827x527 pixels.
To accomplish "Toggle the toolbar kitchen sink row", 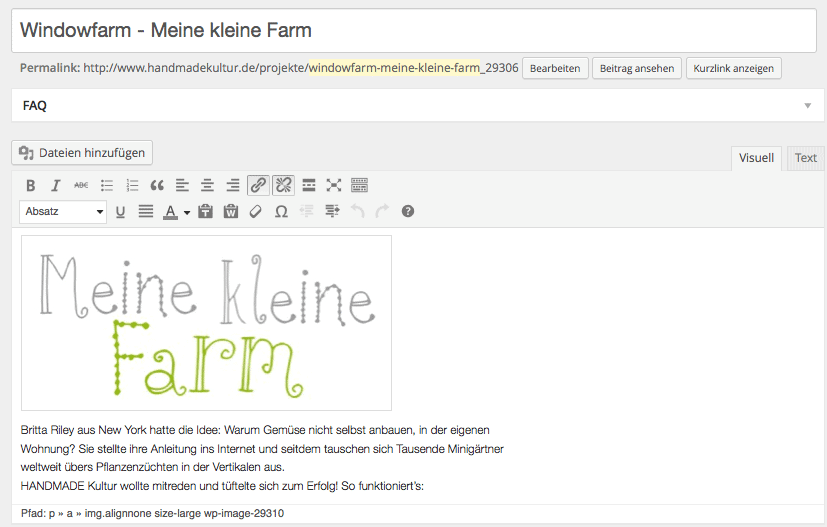I will click(359, 185).
